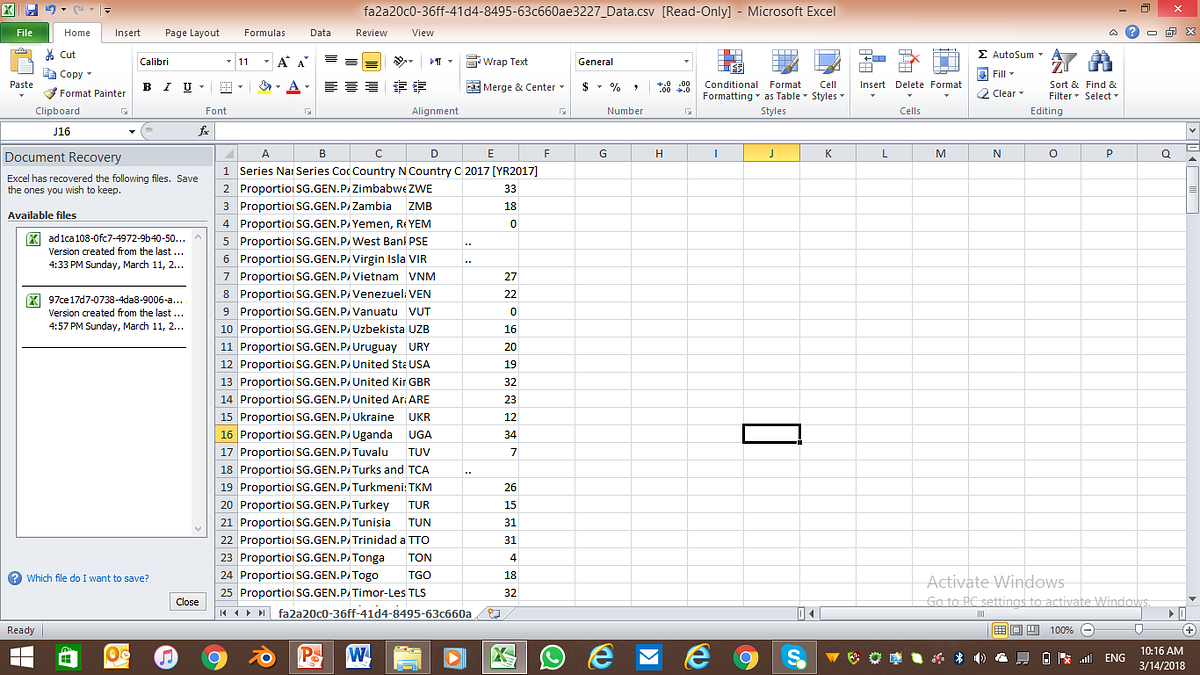Apply Comma Style format
Image resolution: width=1200 pixels, height=675 pixels.
(636, 87)
